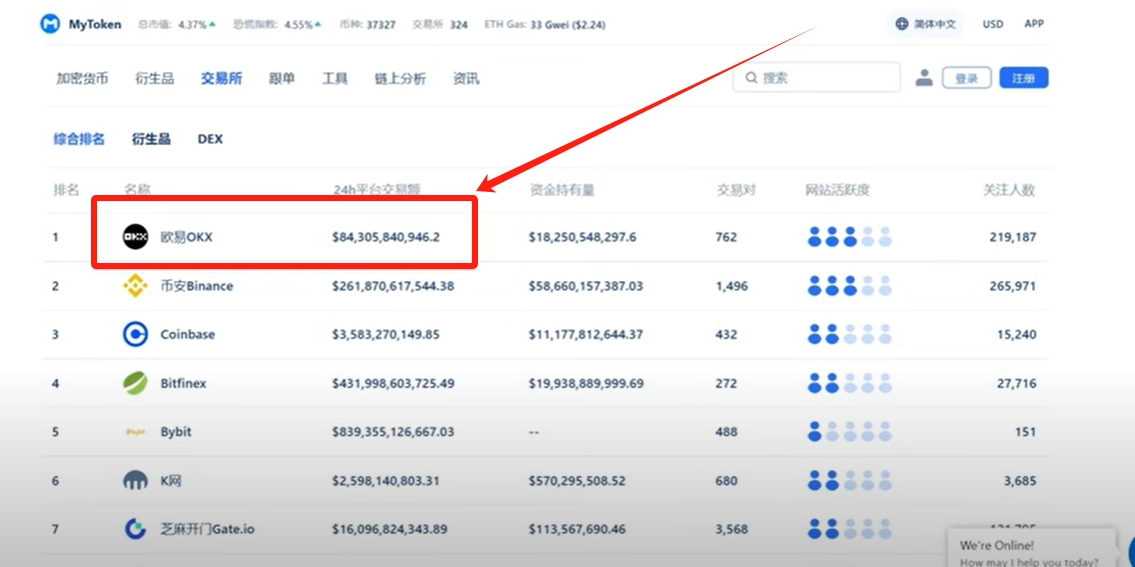Open the 欧易OKX exchange link
This screenshot has height=567, width=1135.
tap(186, 237)
